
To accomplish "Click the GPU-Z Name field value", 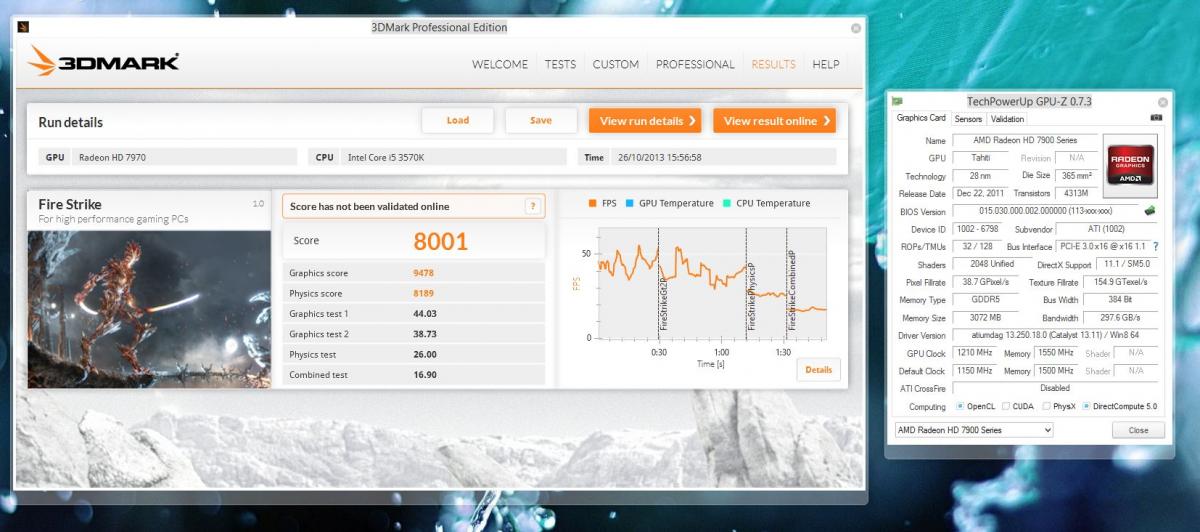I will (x=1024, y=141).
